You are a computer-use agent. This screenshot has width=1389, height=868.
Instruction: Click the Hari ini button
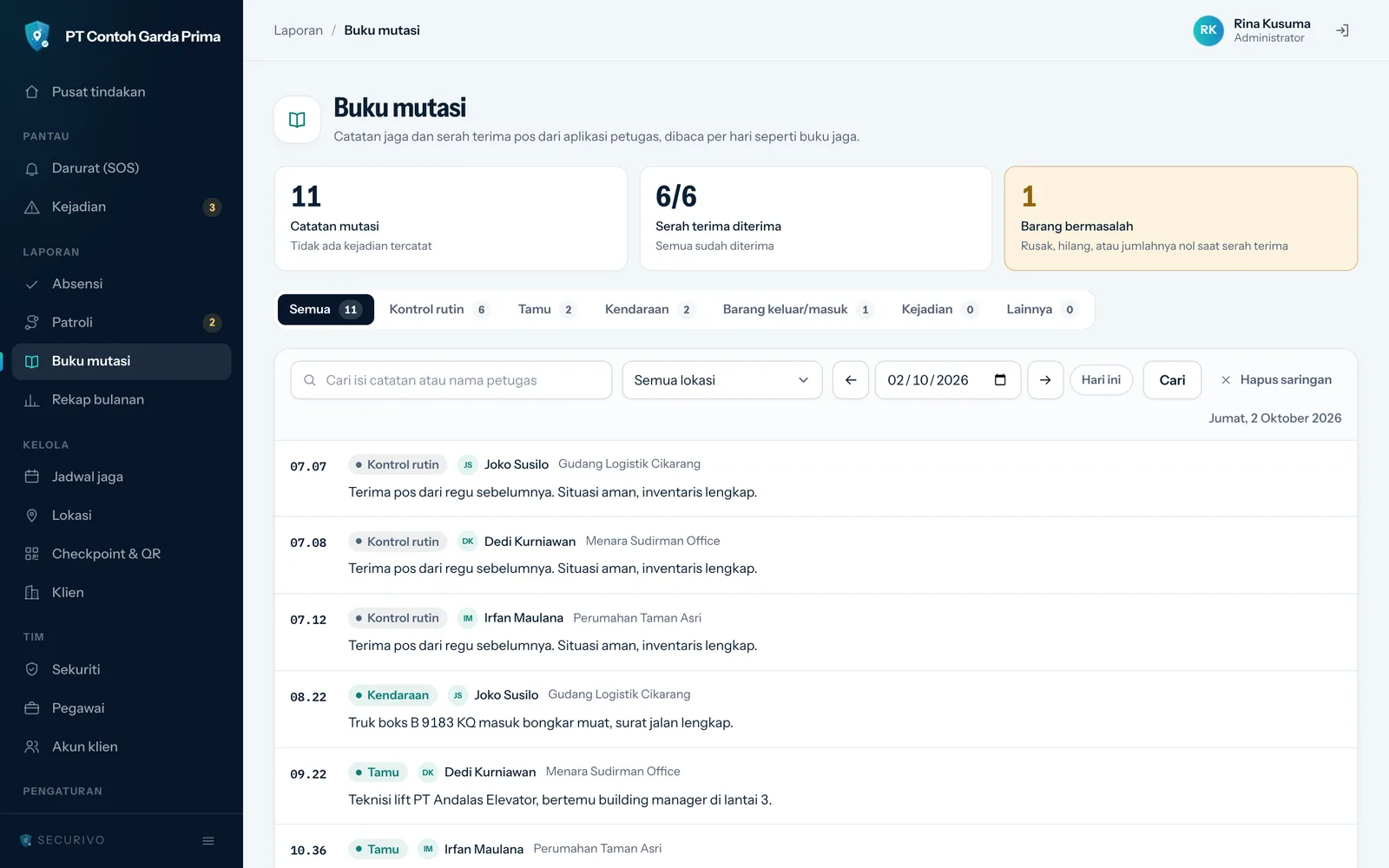(1101, 380)
